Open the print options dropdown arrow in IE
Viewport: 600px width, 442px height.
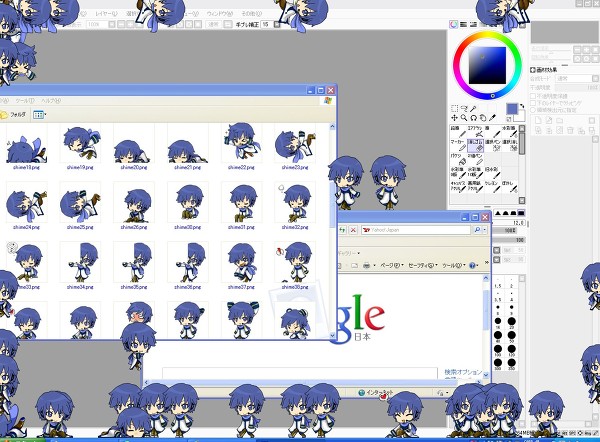click(x=374, y=265)
